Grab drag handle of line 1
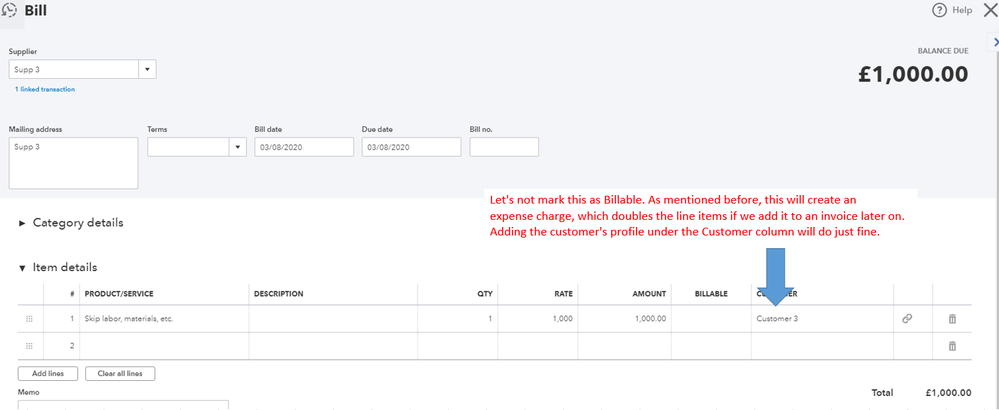Viewport: 999px width, 410px height. coord(29,318)
